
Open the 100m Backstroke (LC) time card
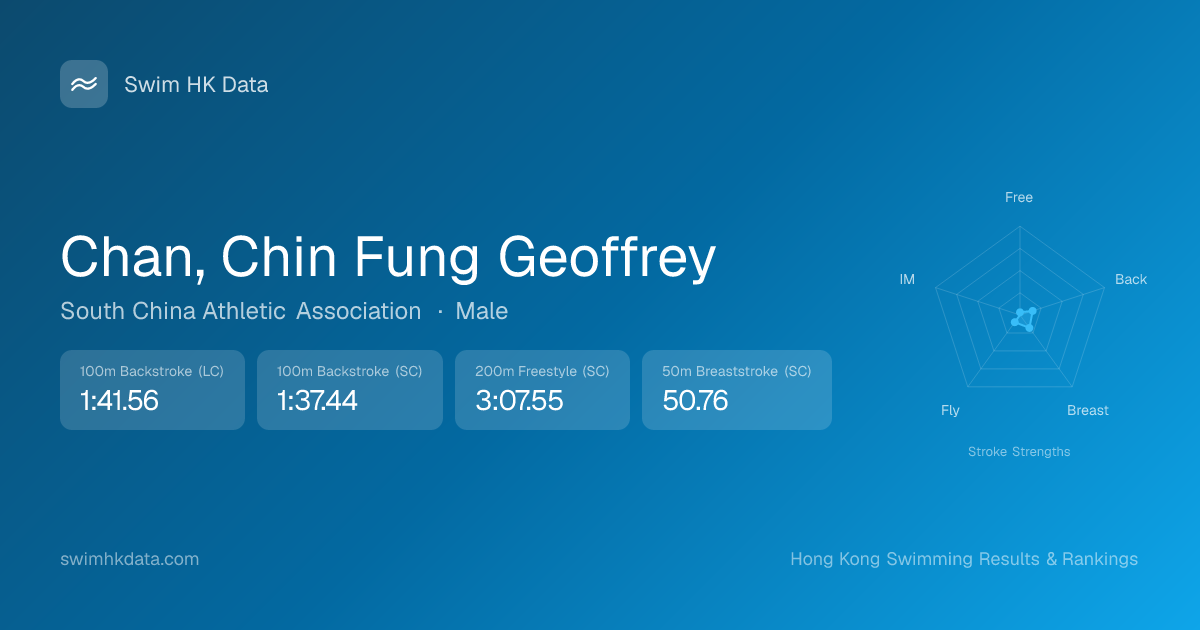tap(152, 390)
